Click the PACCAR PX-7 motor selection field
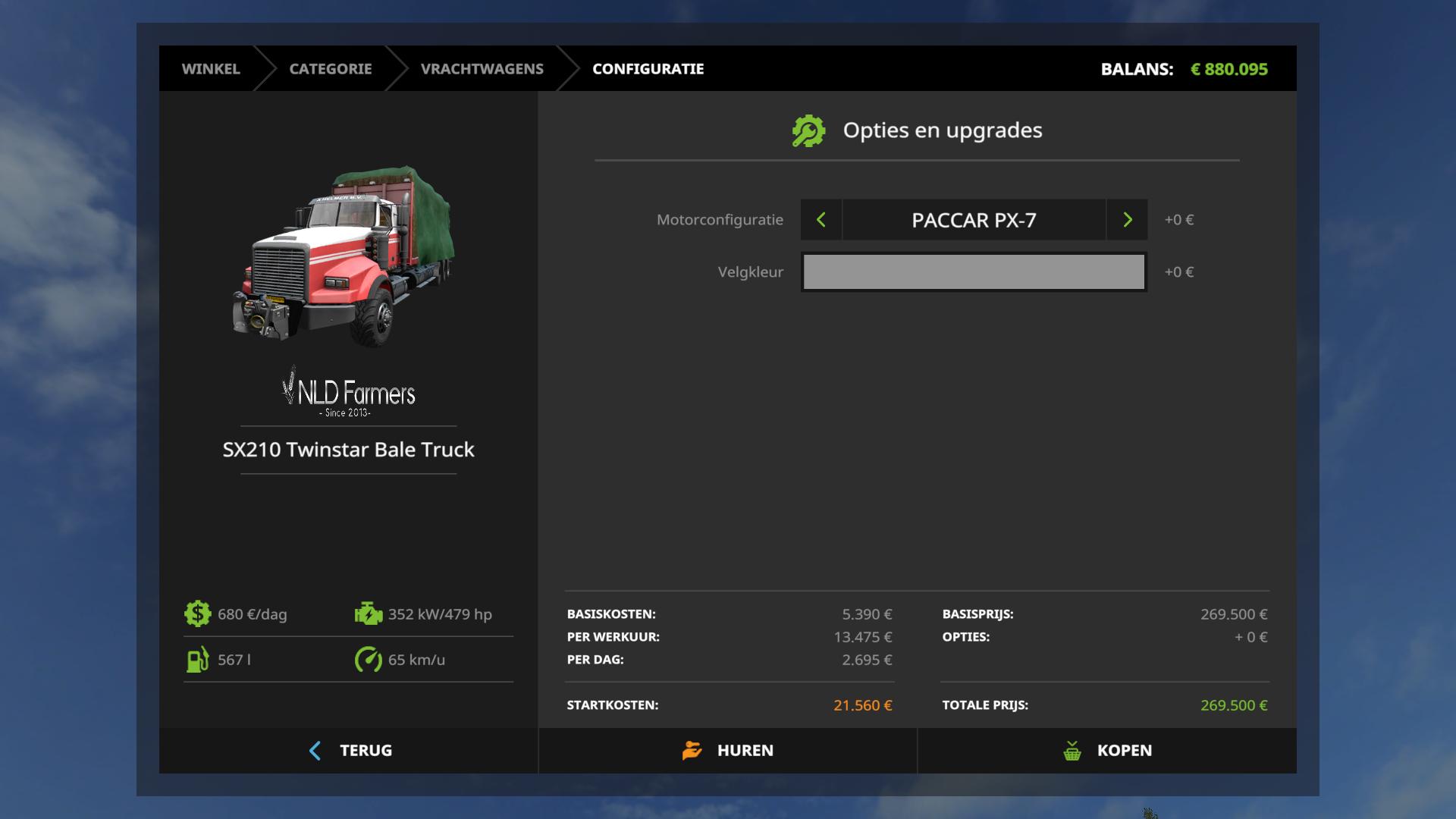 [974, 220]
